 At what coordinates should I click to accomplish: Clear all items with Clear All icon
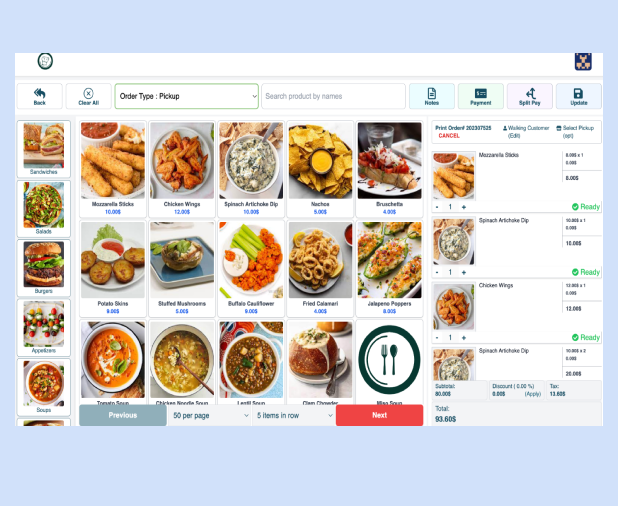tap(88, 96)
